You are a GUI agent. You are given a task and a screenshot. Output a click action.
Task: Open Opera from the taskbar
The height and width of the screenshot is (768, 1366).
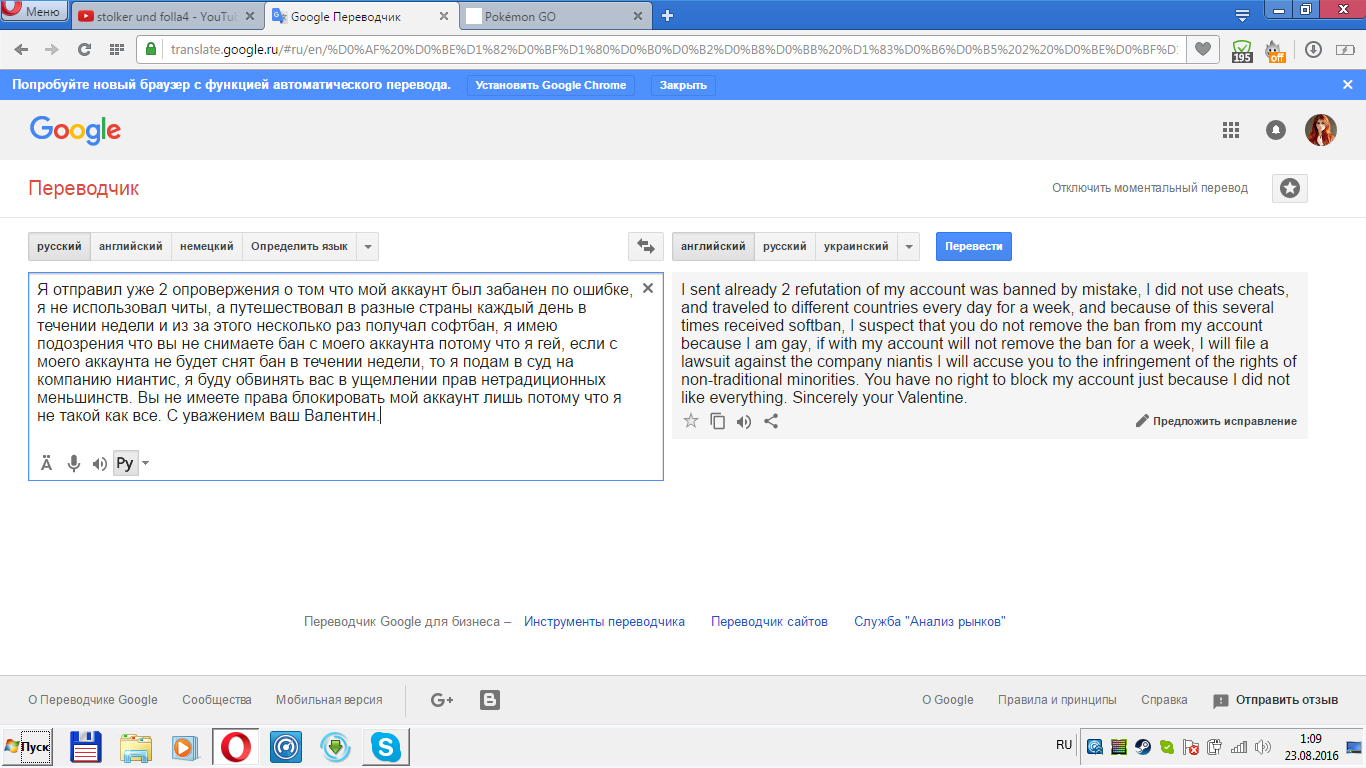(x=236, y=747)
